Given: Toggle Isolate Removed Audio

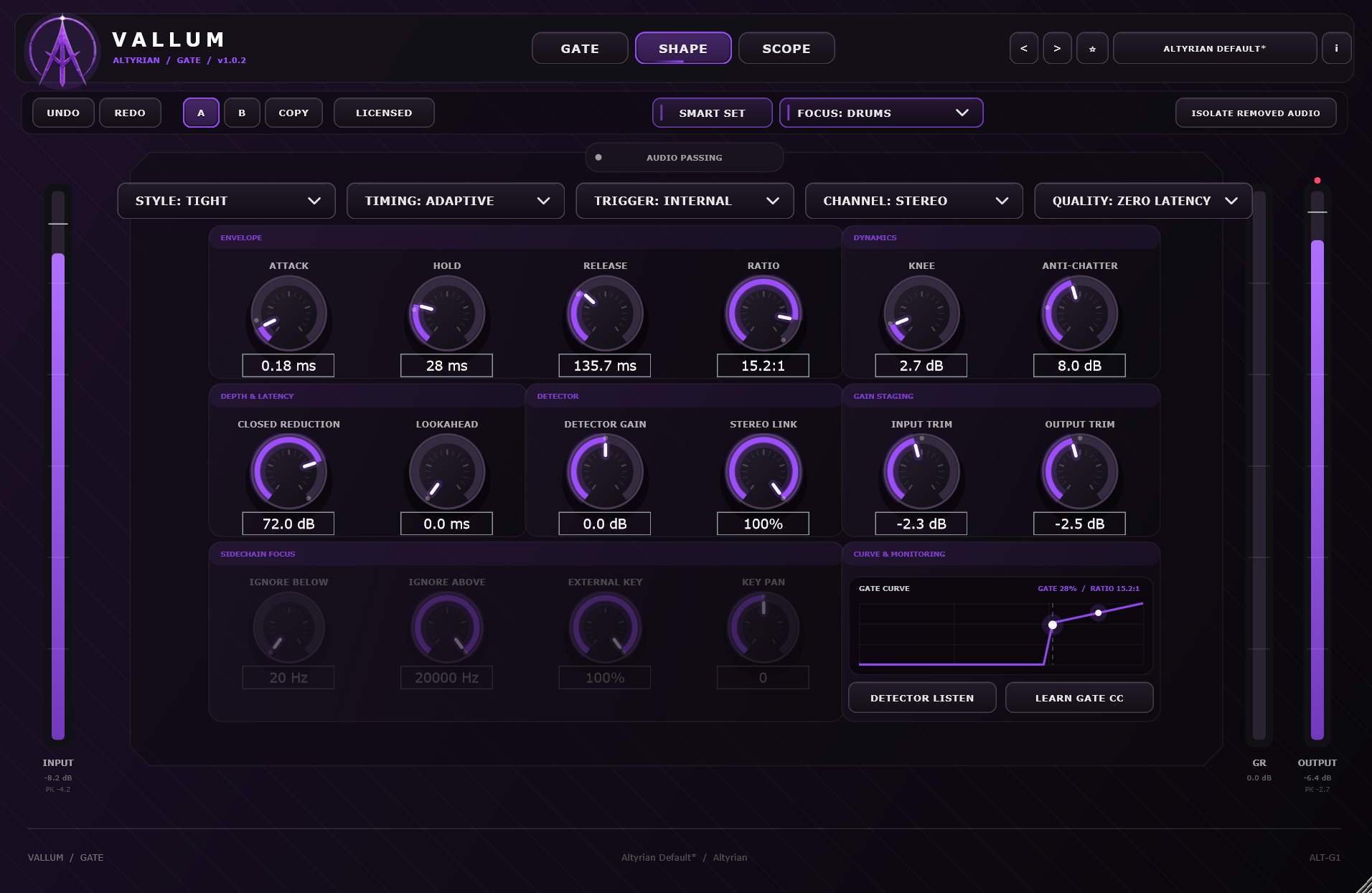Looking at the screenshot, I should click(x=1256, y=113).
